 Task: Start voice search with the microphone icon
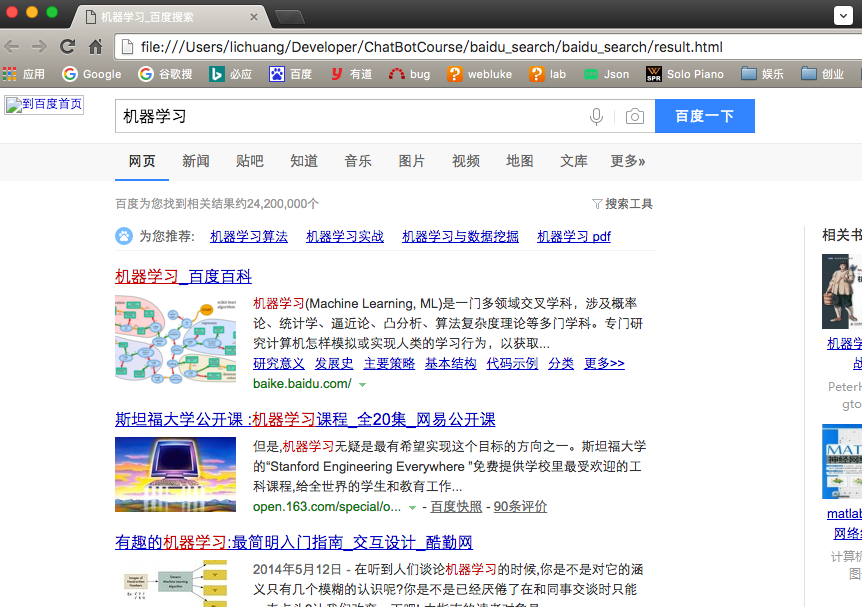coord(597,116)
